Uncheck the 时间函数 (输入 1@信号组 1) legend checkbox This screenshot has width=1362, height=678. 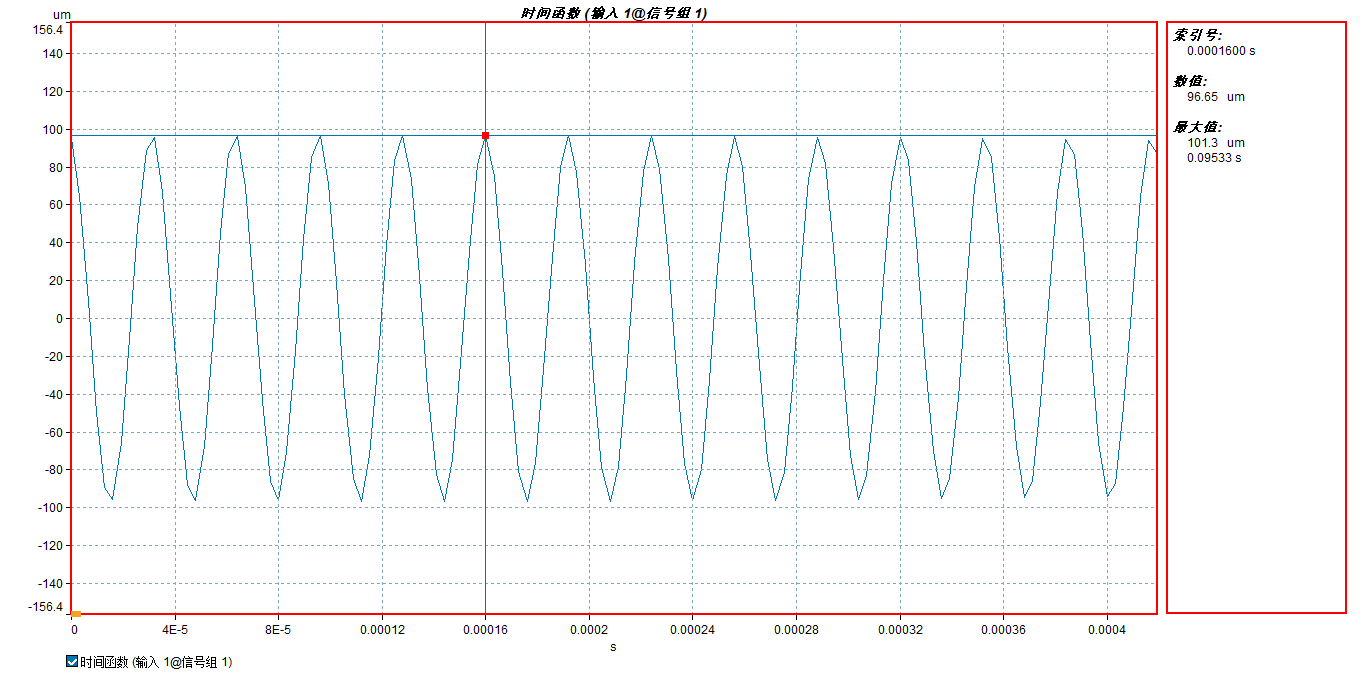[x=71, y=661]
